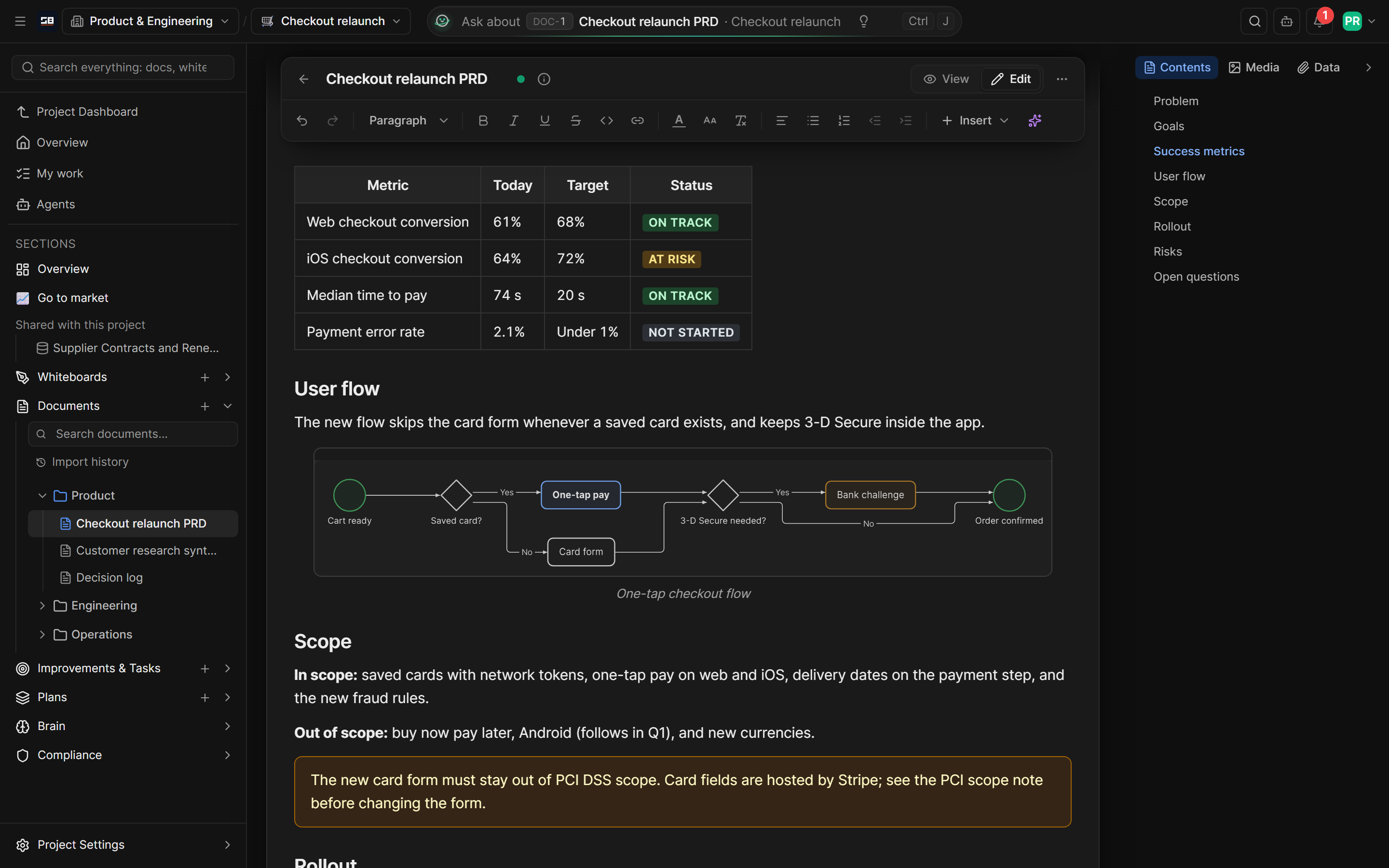This screenshot has width=1389, height=868.
Task: Select the Data tab
Action: click(1319, 68)
